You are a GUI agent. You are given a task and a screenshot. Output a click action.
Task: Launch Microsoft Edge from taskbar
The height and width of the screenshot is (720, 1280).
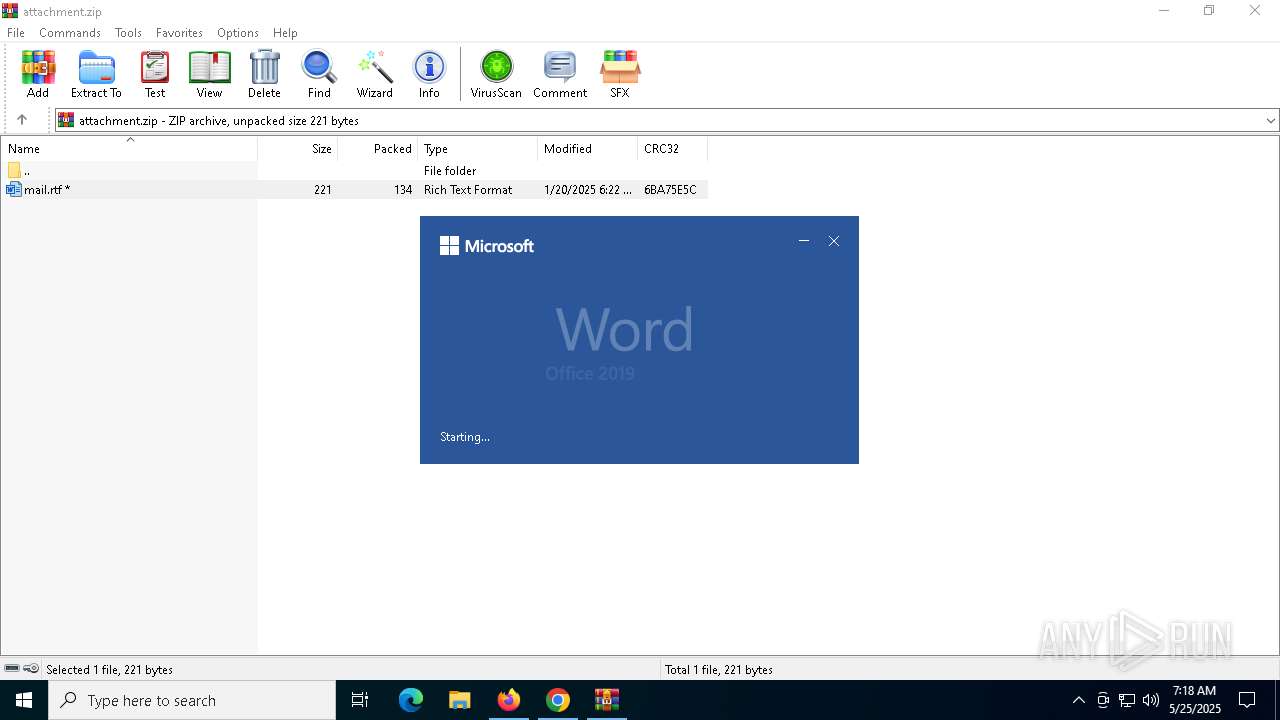pyautogui.click(x=411, y=700)
